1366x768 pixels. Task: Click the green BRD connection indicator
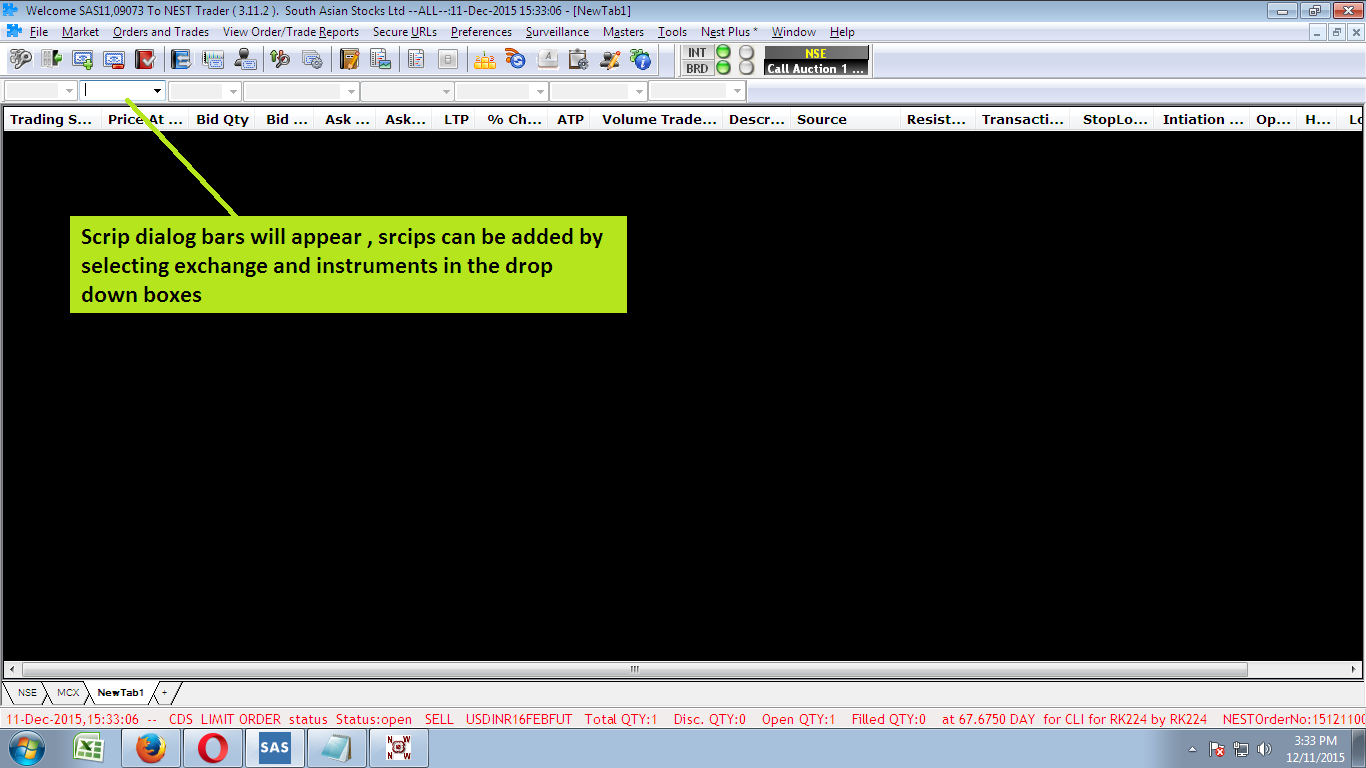tap(723, 68)
